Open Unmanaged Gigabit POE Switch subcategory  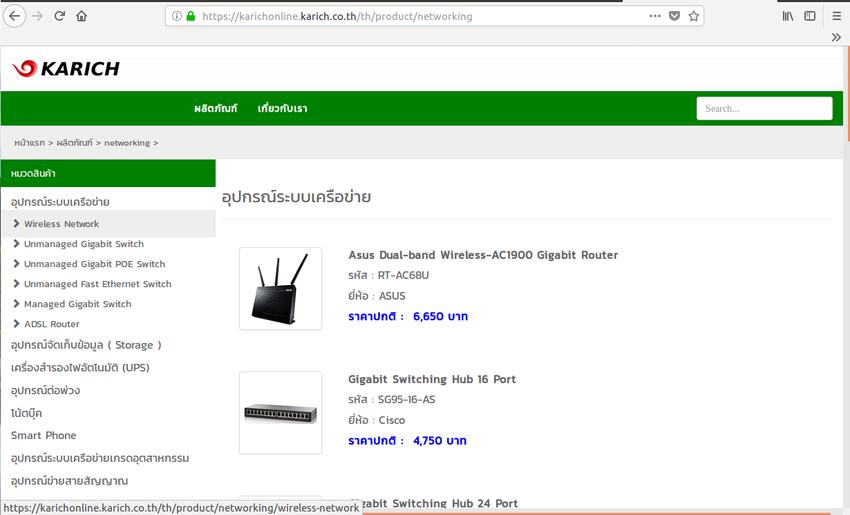(x=95, y=264)
